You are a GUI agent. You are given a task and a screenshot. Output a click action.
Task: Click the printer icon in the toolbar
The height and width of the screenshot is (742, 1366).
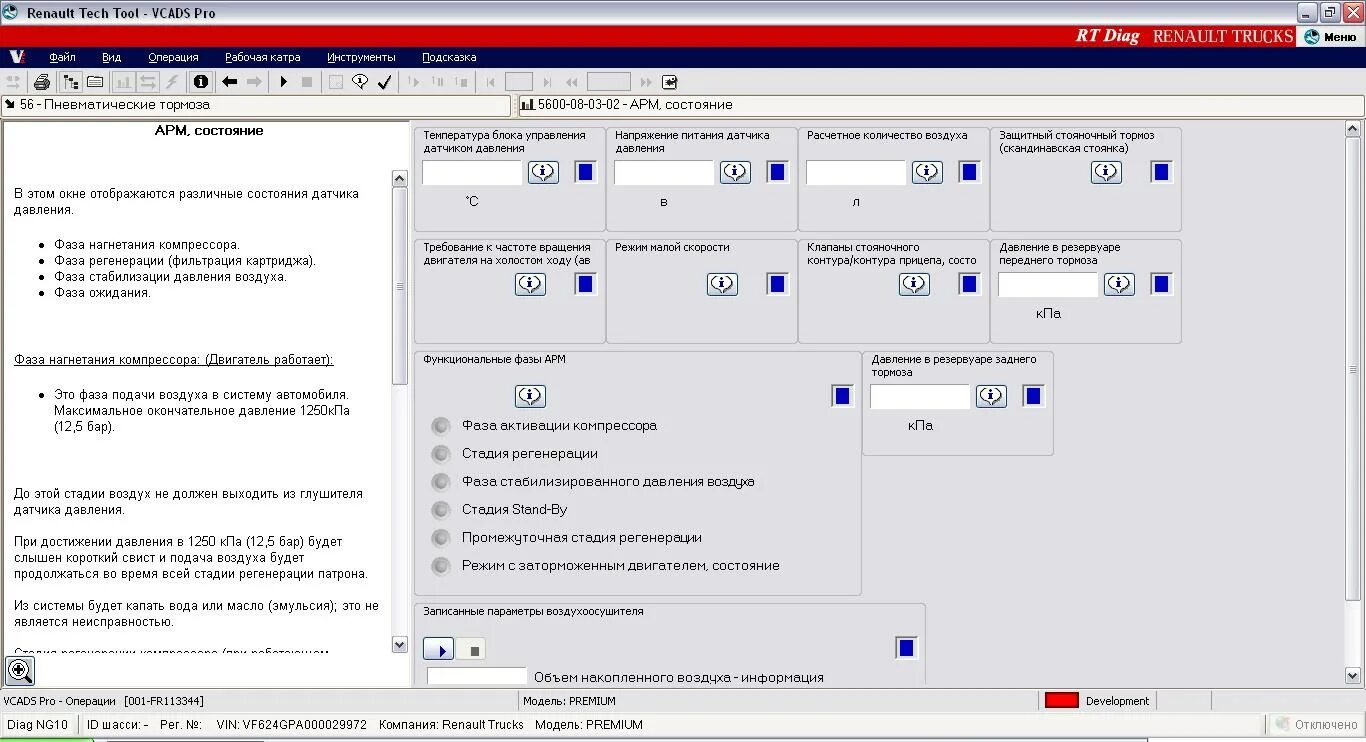[x=42, y=82]
